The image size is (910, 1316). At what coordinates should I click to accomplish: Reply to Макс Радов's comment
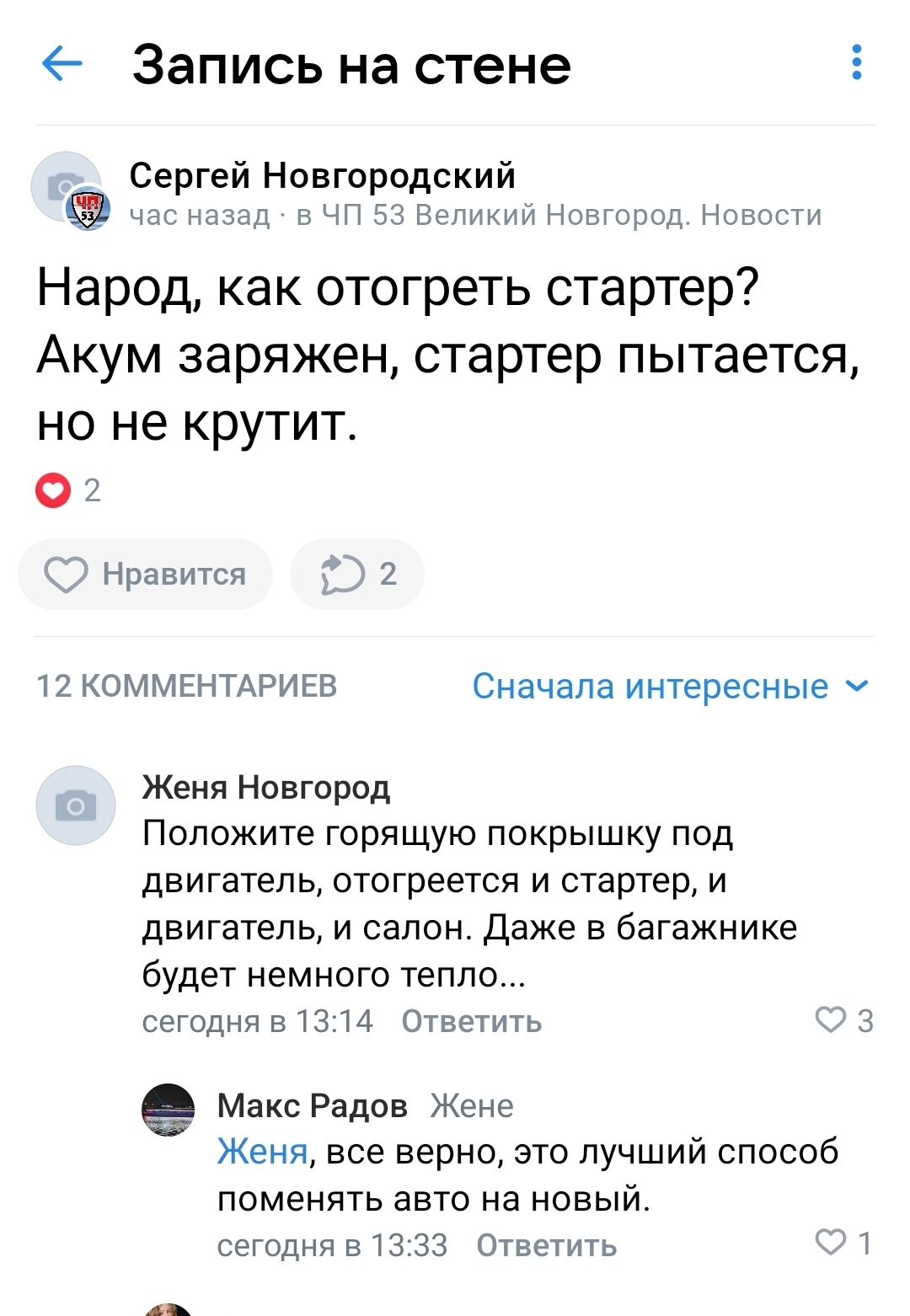[x=546, y=1245]
